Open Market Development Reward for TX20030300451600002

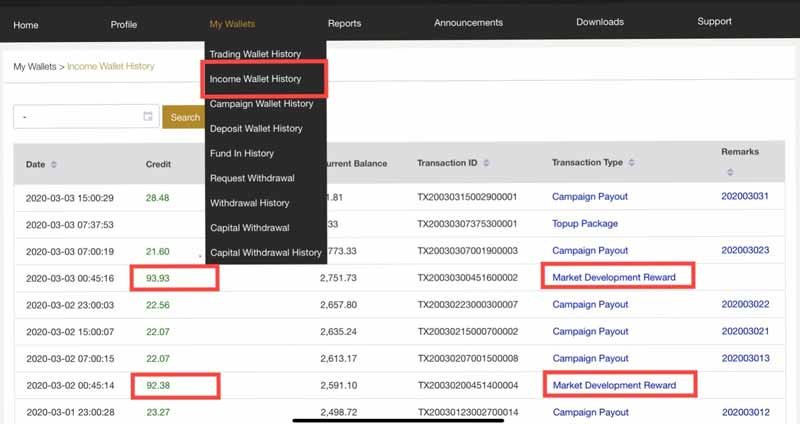614,277
